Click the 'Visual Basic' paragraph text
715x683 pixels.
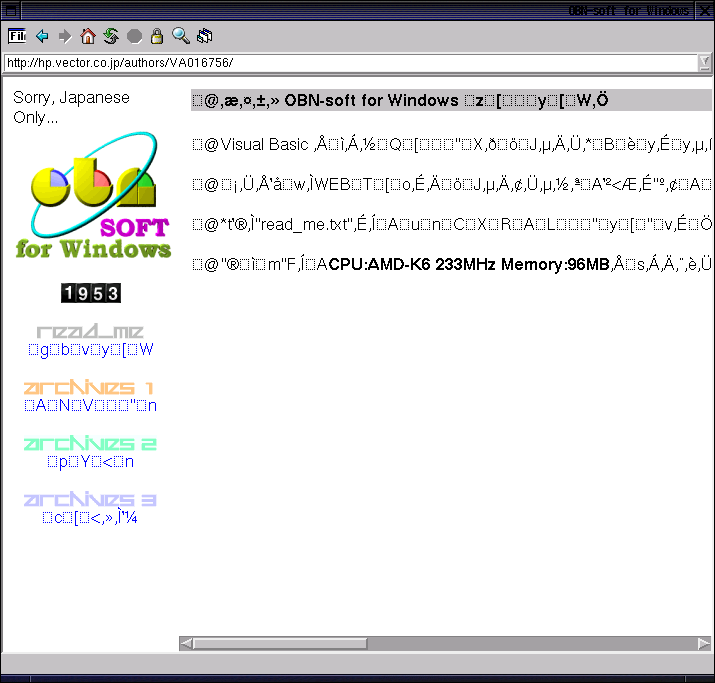(451, 145)
